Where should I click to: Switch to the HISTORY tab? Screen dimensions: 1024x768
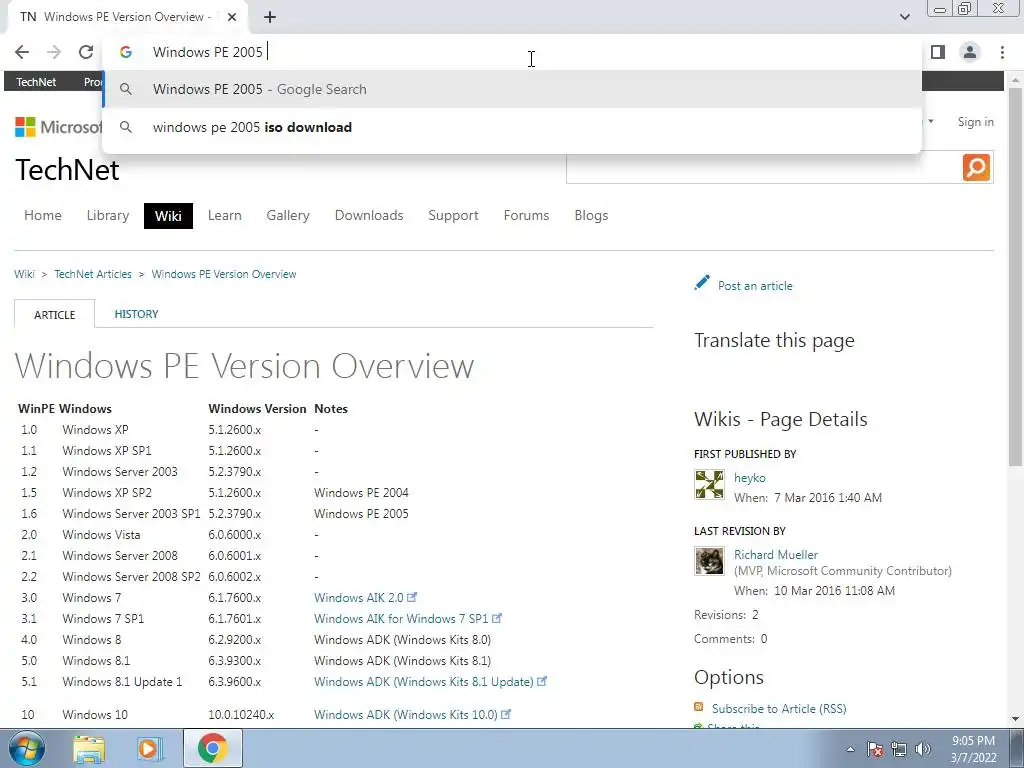pos(136,314)
